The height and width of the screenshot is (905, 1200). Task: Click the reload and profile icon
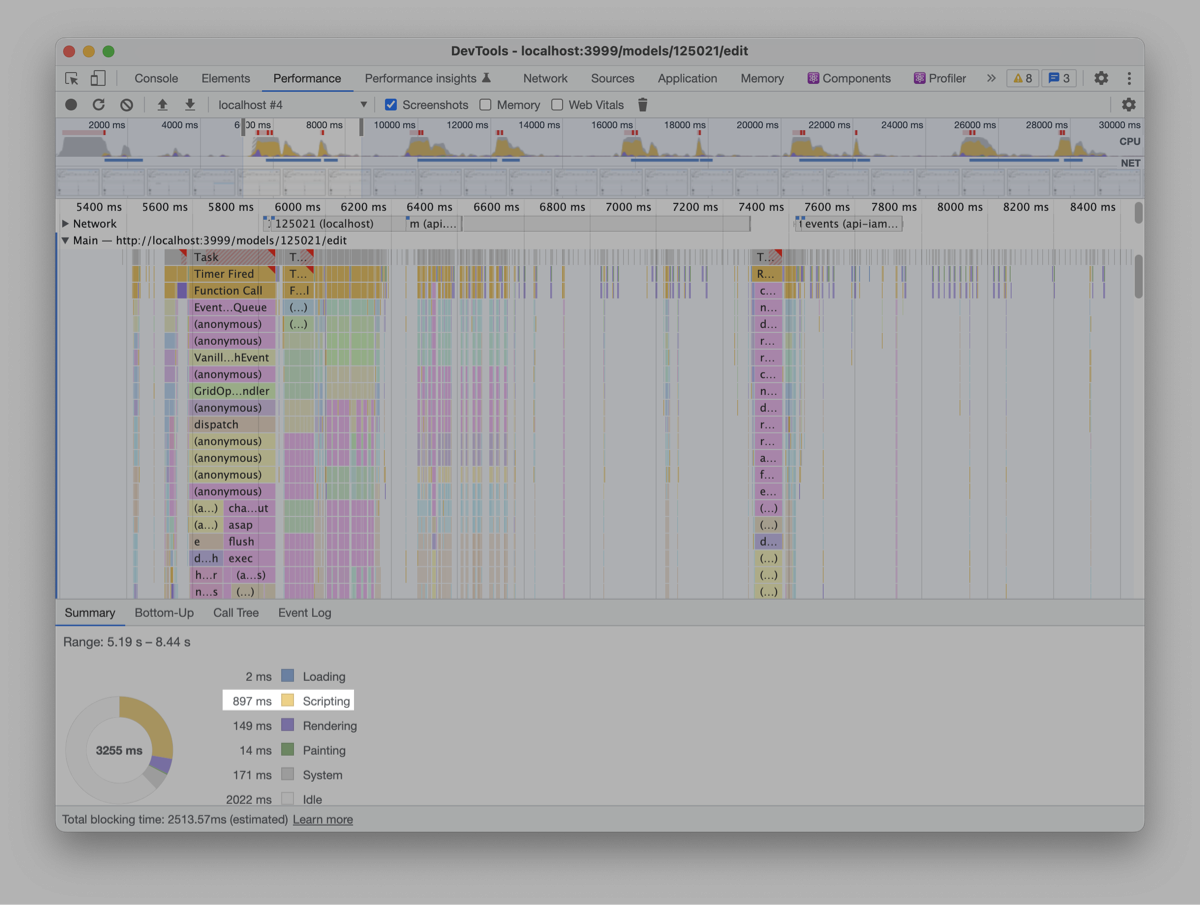pyautogui.click(x=98, y=104)
